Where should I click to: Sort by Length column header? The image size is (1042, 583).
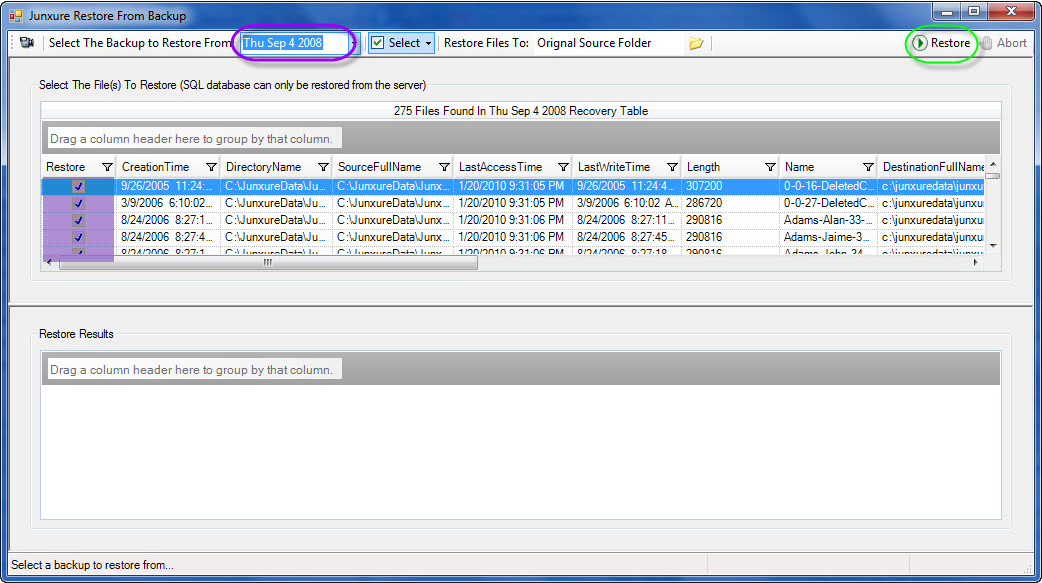tap(703, 167)
